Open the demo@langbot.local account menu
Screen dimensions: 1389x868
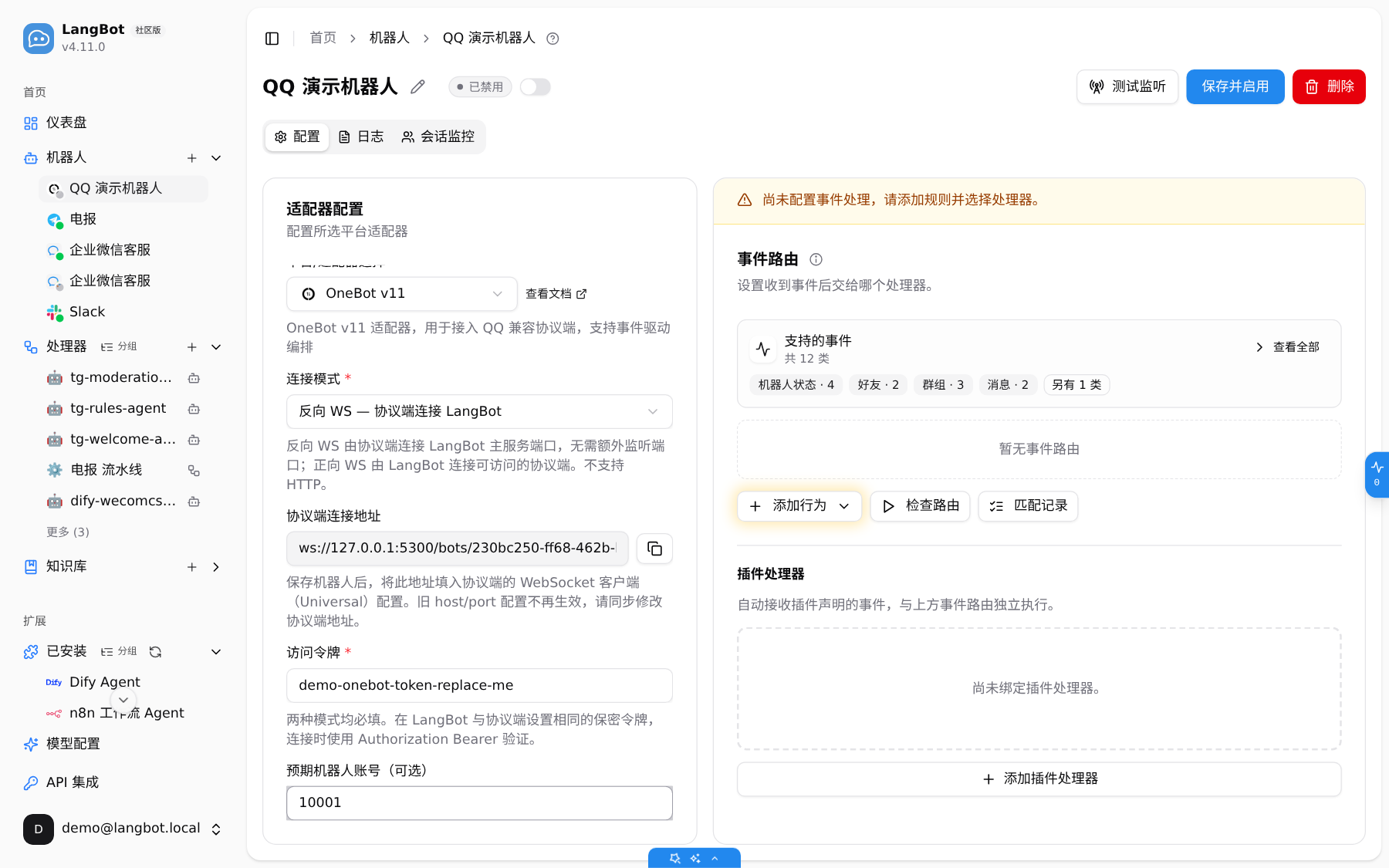click(x=123, y=829)
